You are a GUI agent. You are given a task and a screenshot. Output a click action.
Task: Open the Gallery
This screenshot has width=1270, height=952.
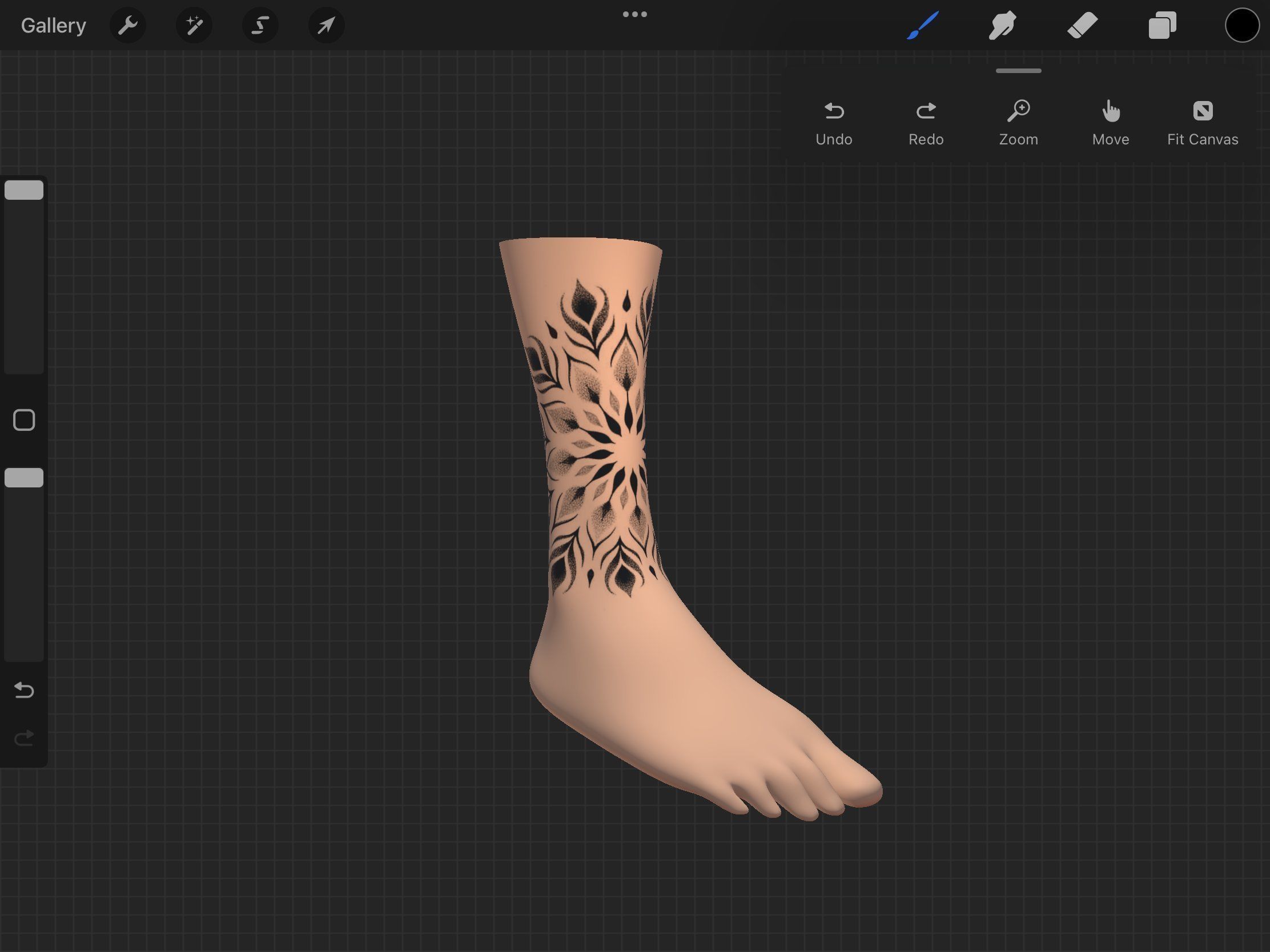tap(54, 25)
